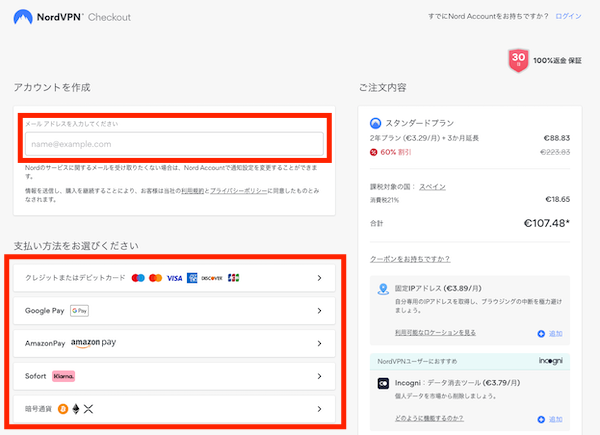This screenshot has width=600, height=435.
Task: Click the amazon pay logo
Action: pos(93,343)
